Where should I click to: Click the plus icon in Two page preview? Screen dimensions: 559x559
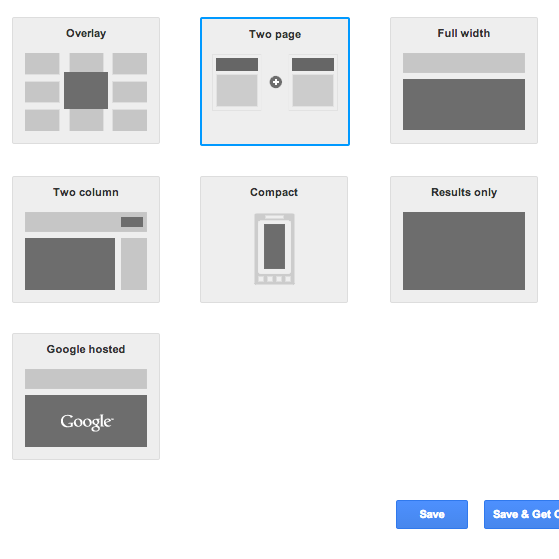(x=276, y=82)
